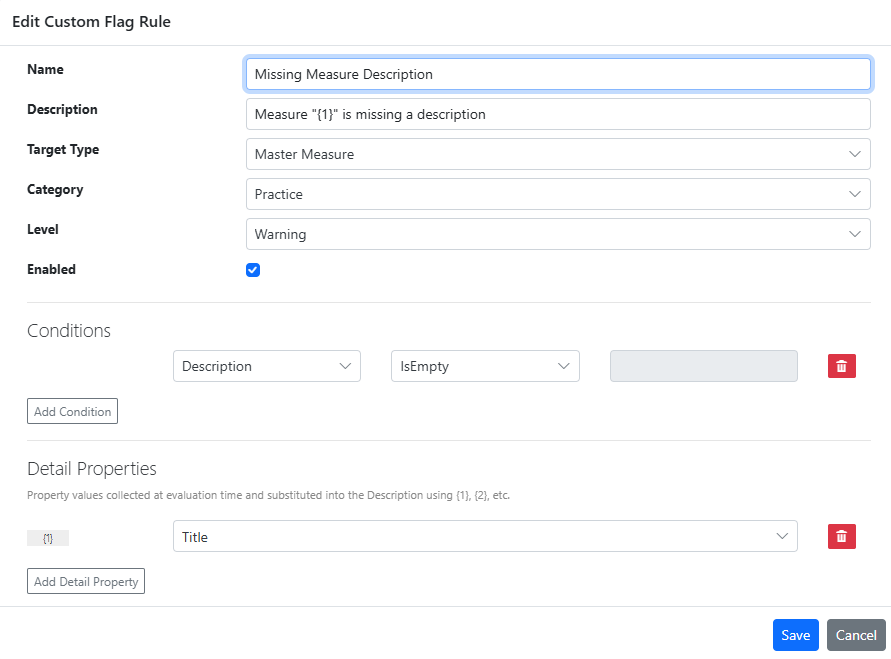The image size is (891, 659).
Task: Click the Add Condition button
Action: [x=72, y=411]
